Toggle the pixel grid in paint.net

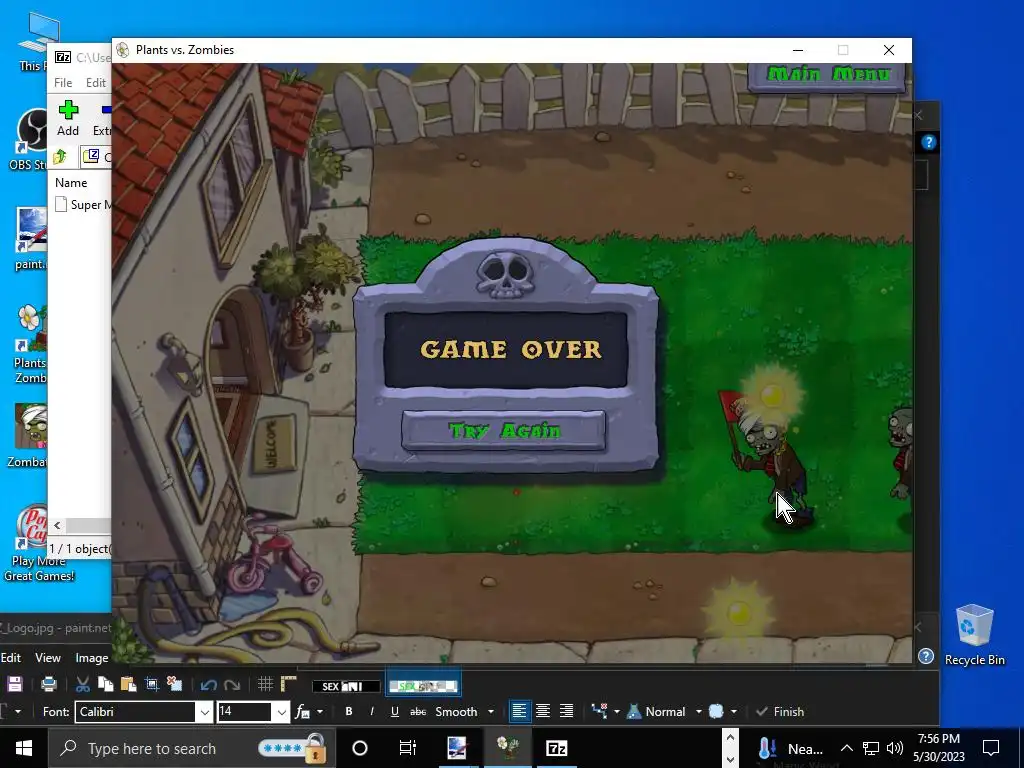264,684
